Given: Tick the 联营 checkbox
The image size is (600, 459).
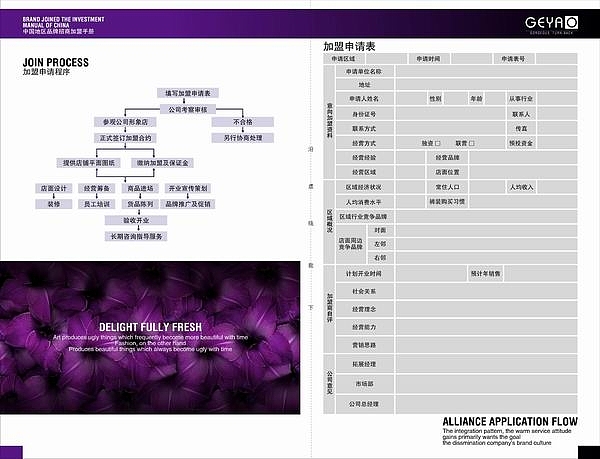Looking at the screenshot, I should coord(472,143).
